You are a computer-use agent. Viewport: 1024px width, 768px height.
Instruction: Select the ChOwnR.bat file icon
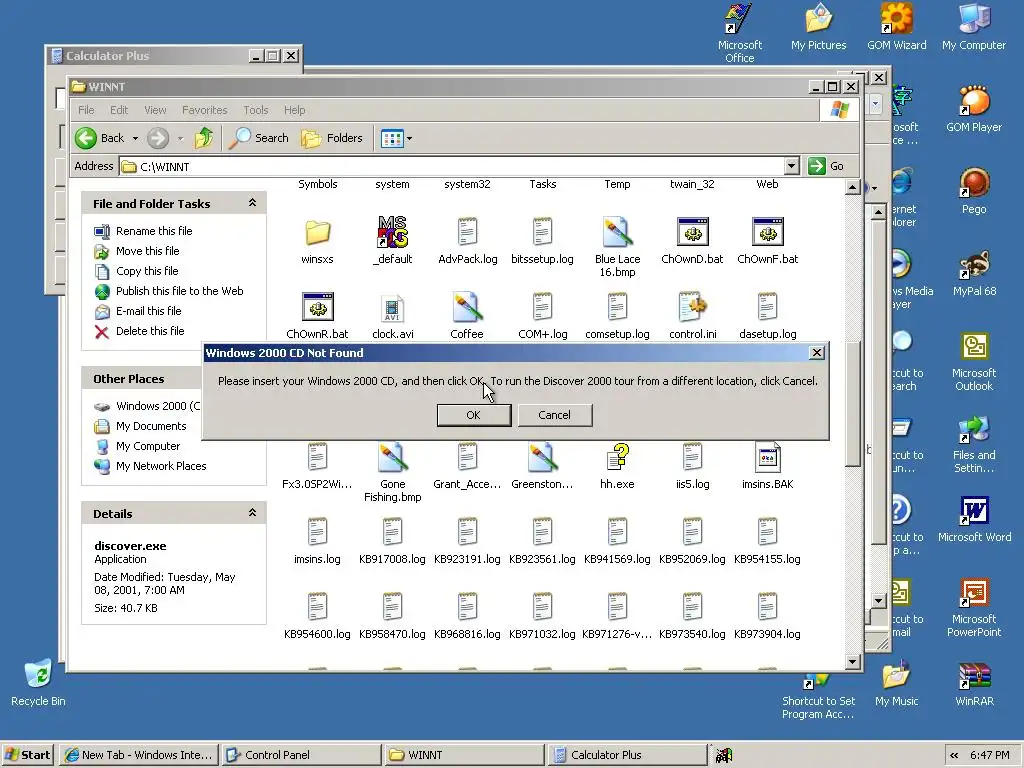(317, 307)
